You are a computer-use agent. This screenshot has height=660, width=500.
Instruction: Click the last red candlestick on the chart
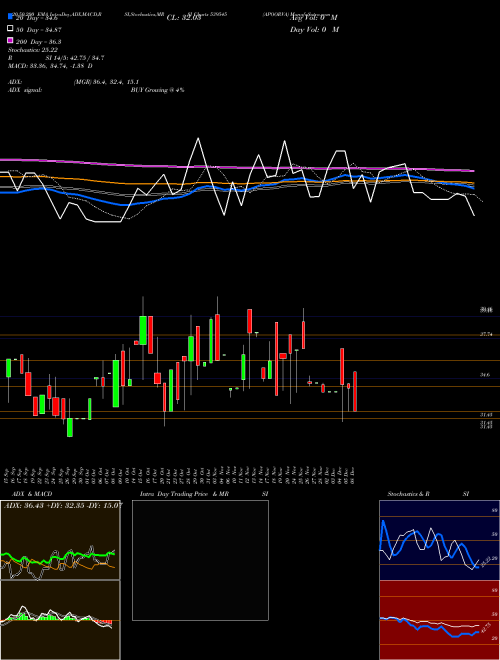point(355,391)
